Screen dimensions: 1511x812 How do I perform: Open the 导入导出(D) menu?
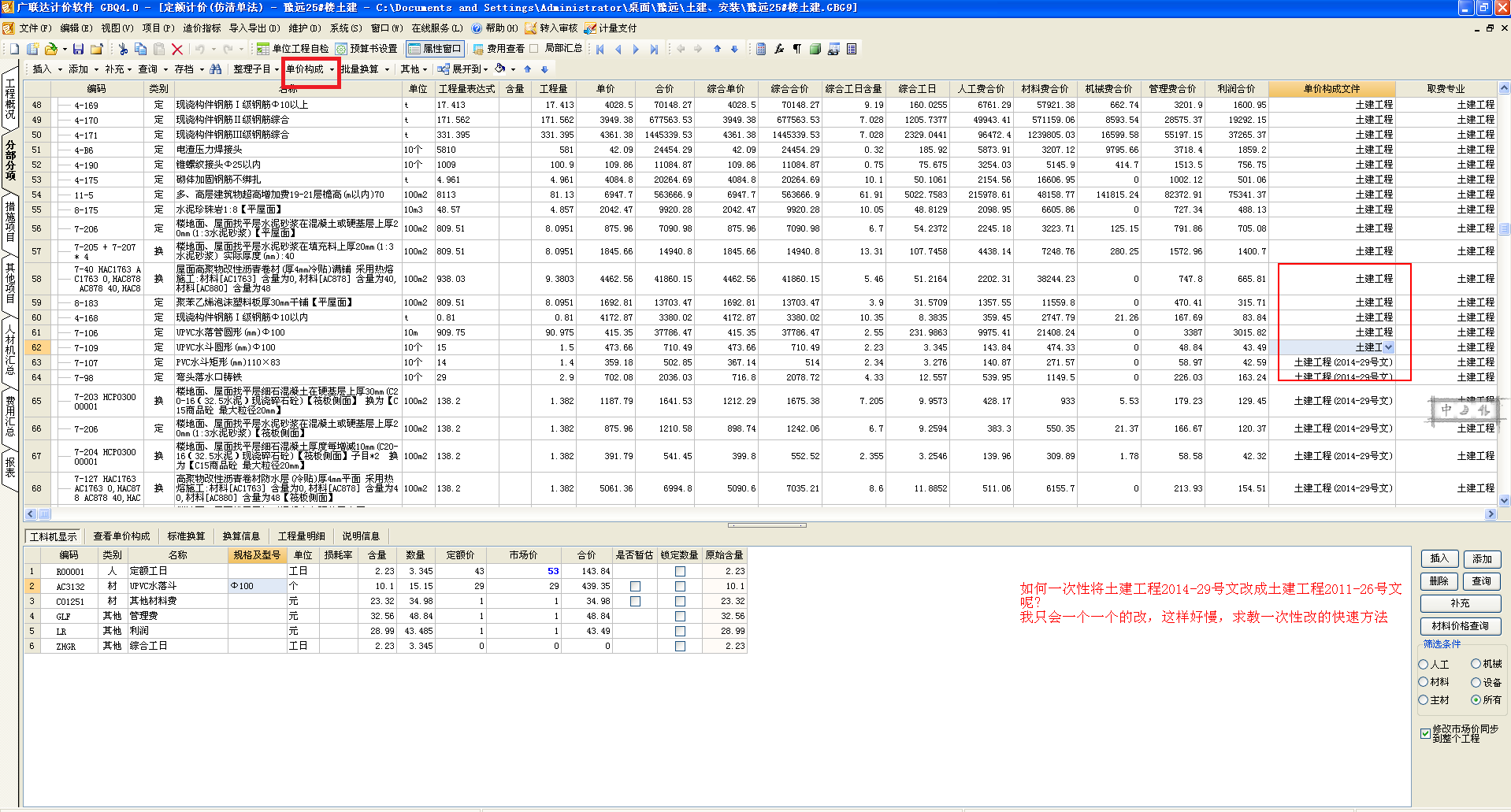pyautogui.click(x=254, y=28)
